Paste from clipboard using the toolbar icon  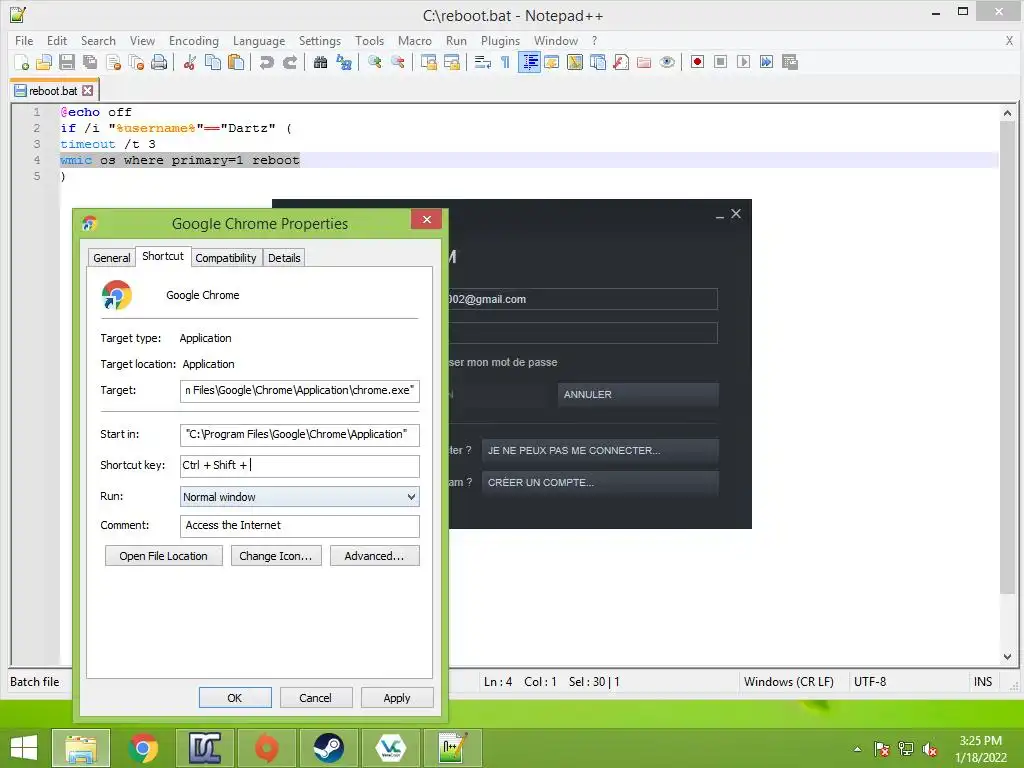point(236,62)
